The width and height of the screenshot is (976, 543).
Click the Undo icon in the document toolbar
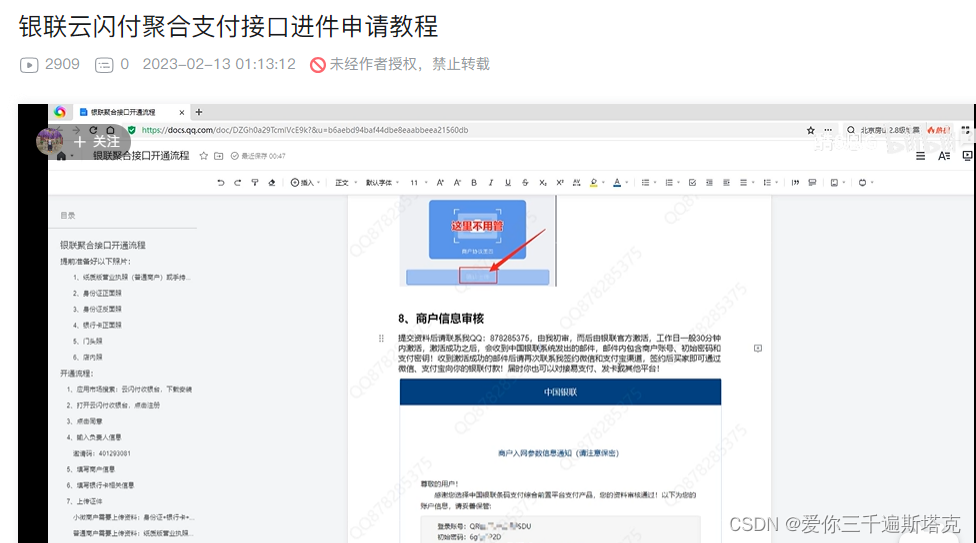coord(220,182)
